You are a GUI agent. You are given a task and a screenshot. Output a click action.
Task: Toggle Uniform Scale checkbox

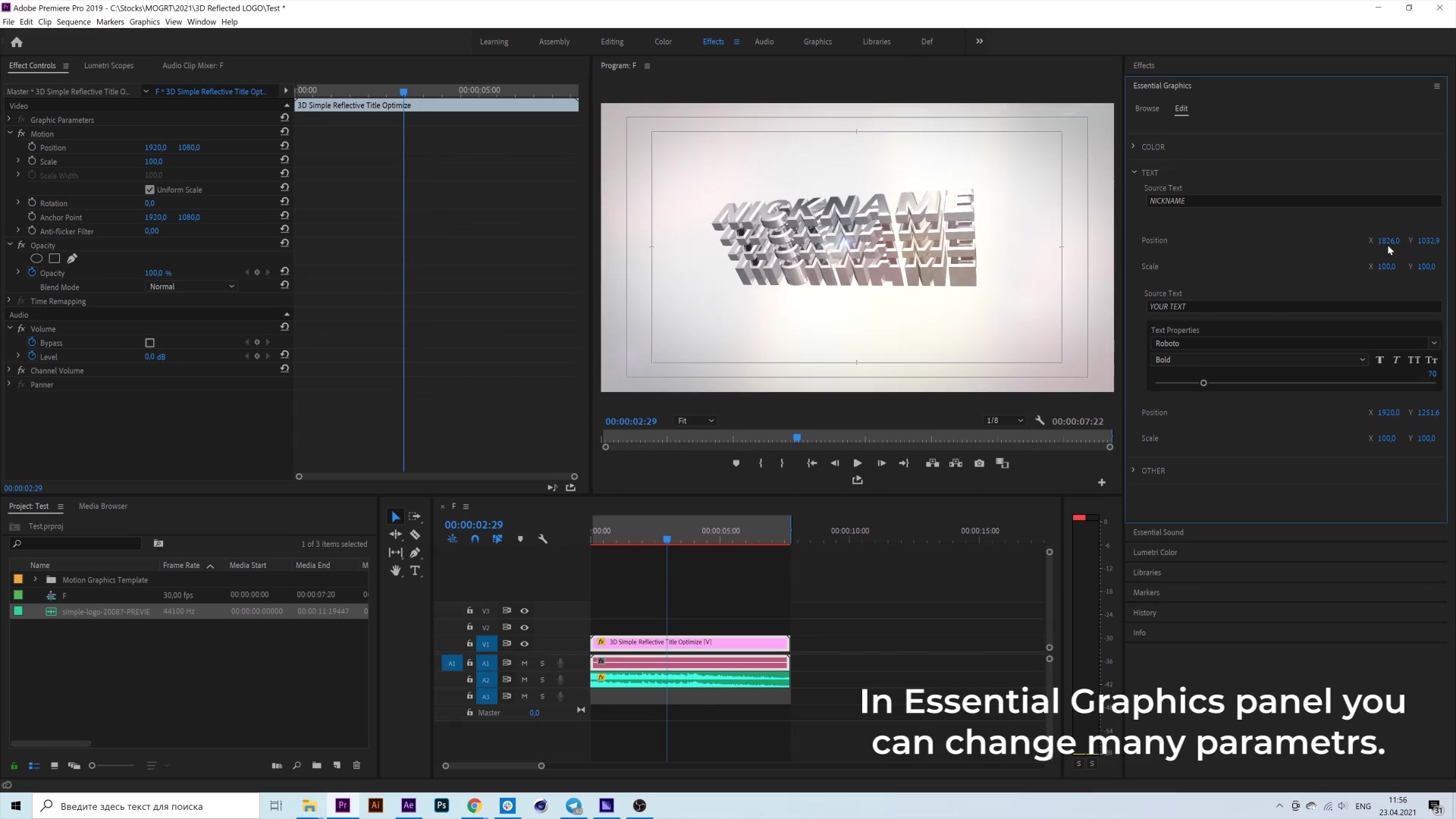tap(149, 190)
